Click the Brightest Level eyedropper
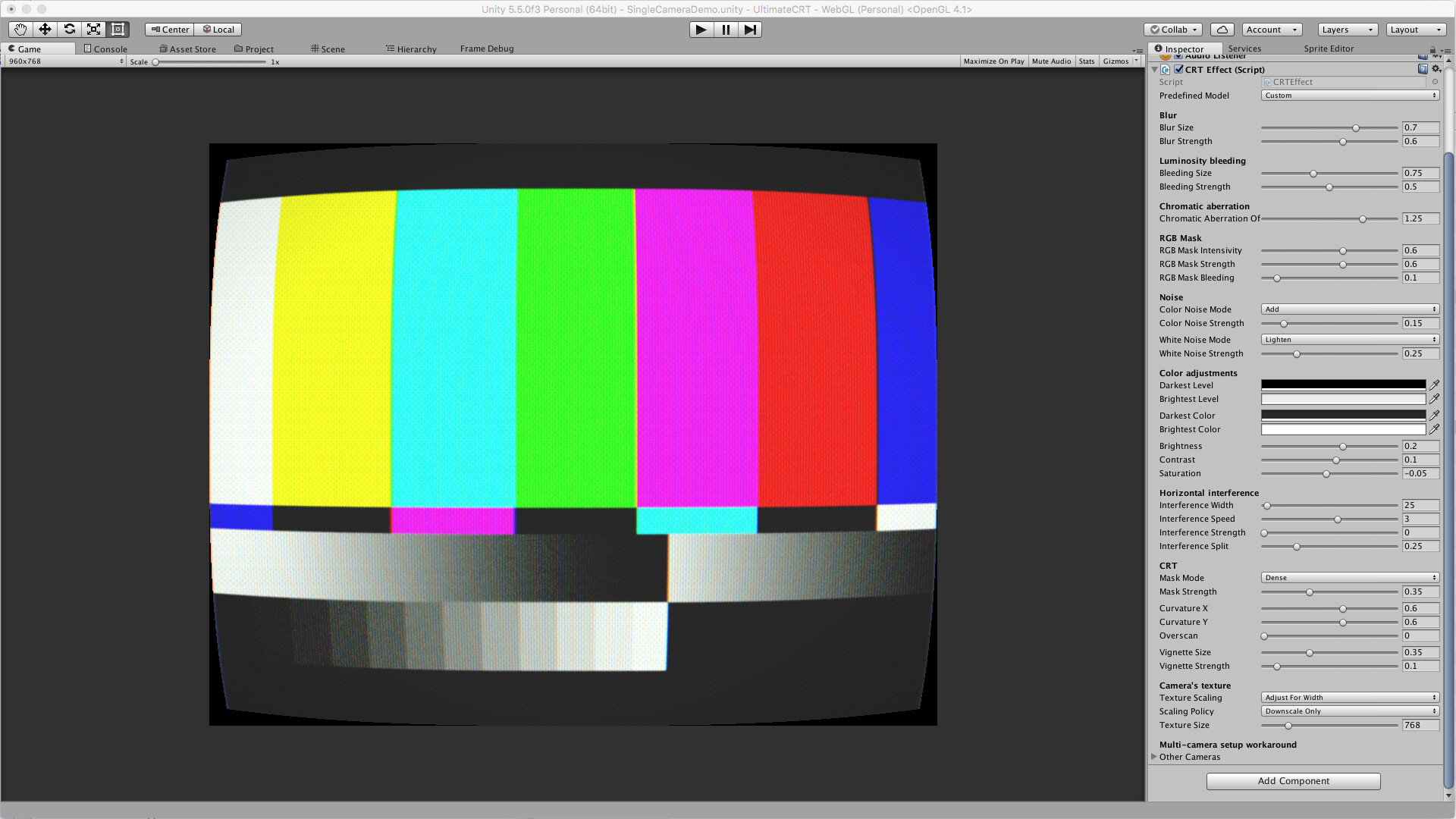 tap(1435, 398)
